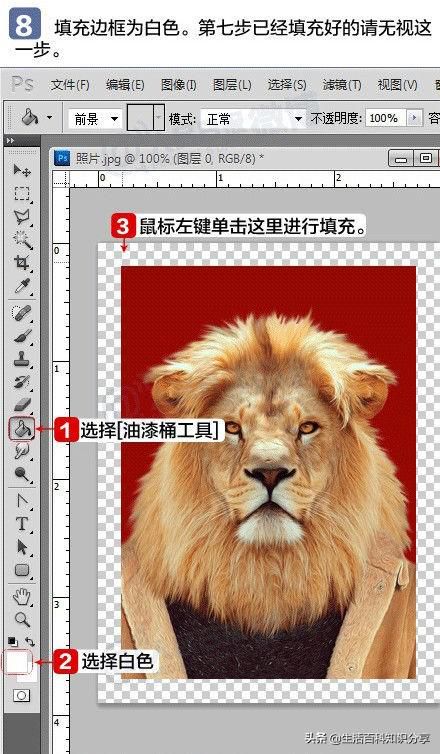This screenshot has width=440, height=754.
Task: Select the Move tool
Action: [22, 170]
